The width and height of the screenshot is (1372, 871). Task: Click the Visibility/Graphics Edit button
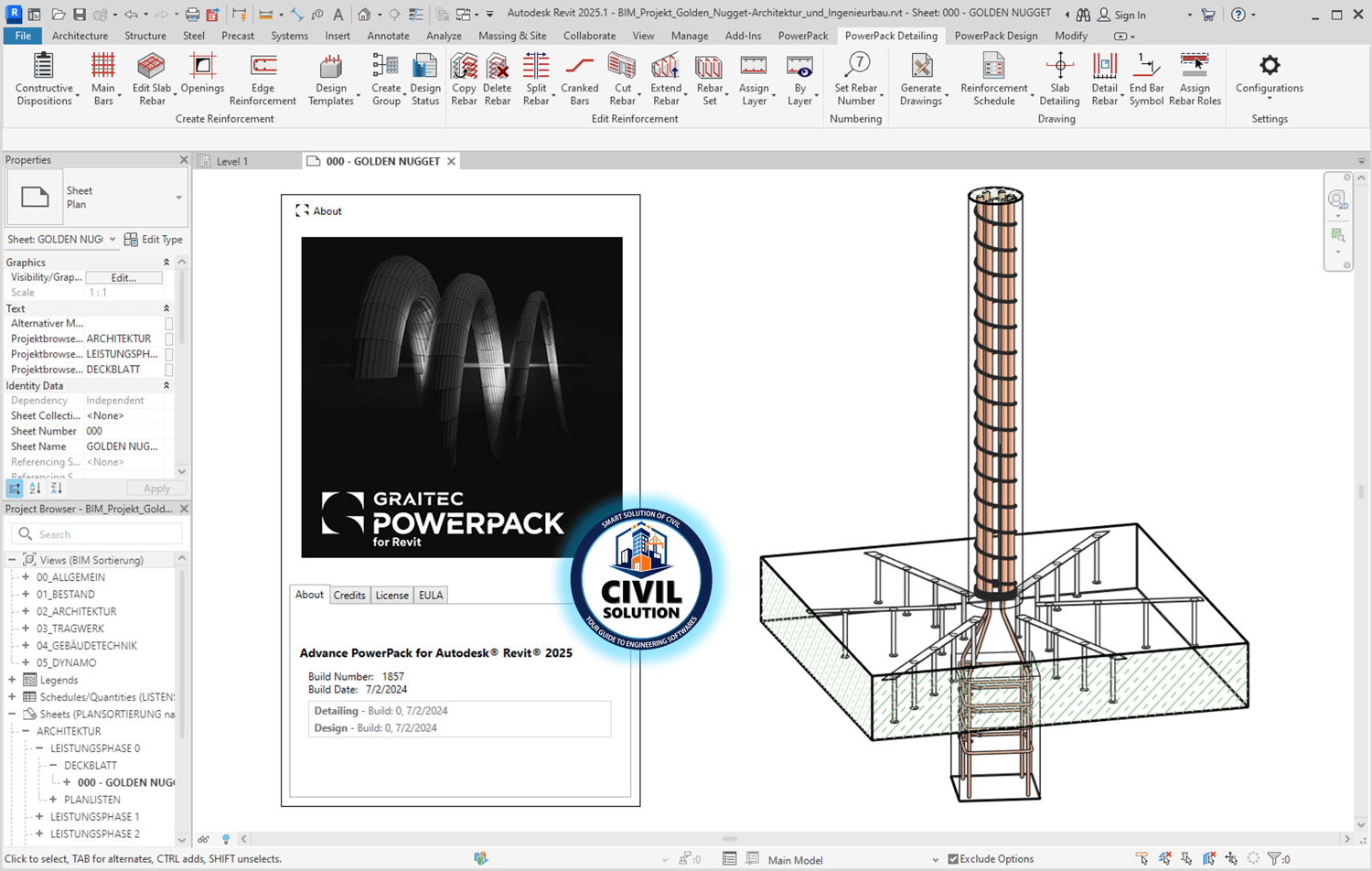123,278
